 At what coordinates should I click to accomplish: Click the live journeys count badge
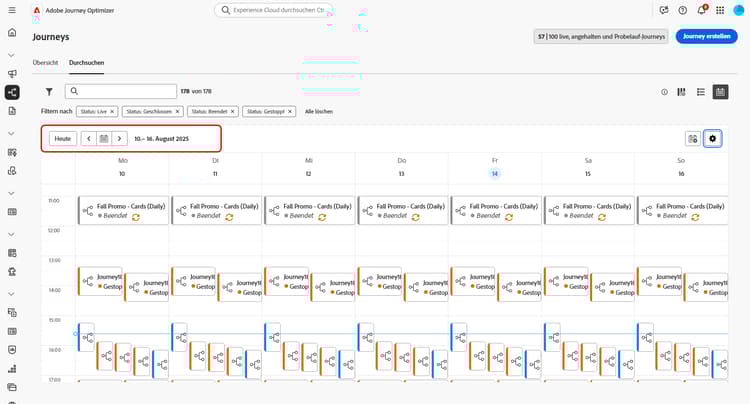coord(601,36)
